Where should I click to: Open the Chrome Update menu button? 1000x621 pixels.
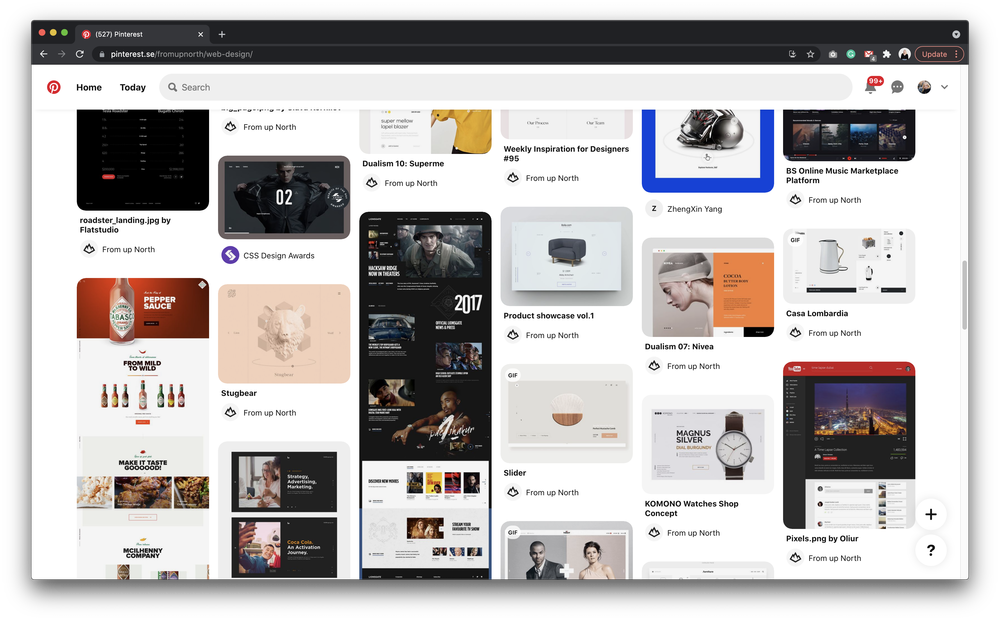[x=938, y=54]
